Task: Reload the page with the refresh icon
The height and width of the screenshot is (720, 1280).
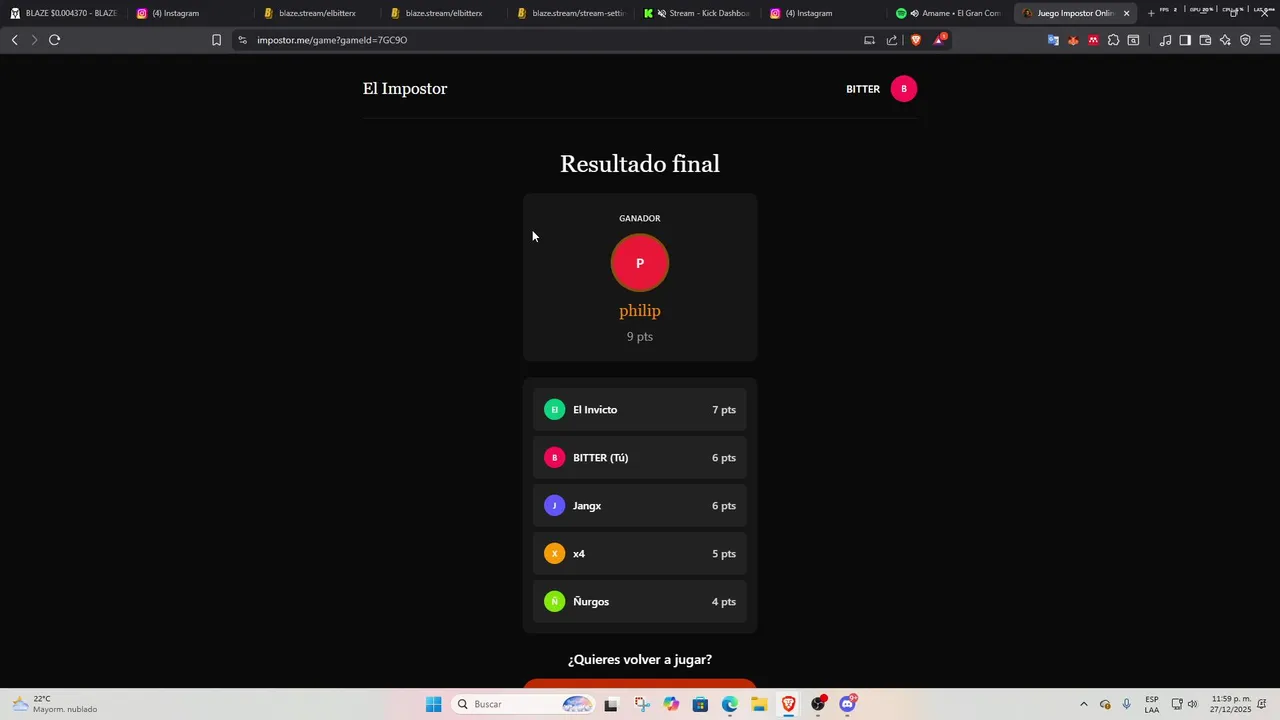Action: [54, 40]
